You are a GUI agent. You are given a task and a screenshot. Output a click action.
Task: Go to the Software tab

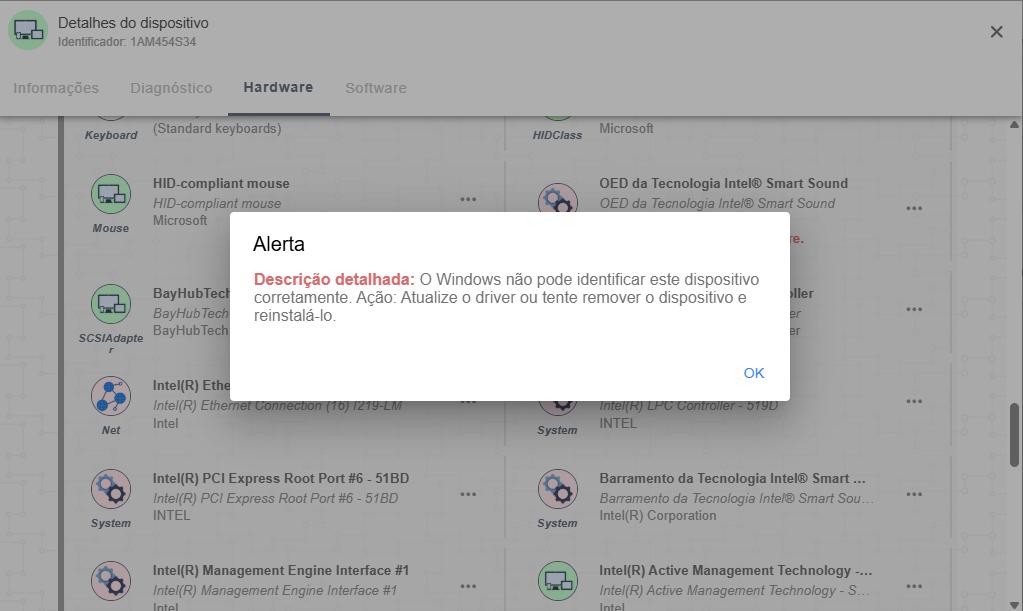click(x=376, y=88)
